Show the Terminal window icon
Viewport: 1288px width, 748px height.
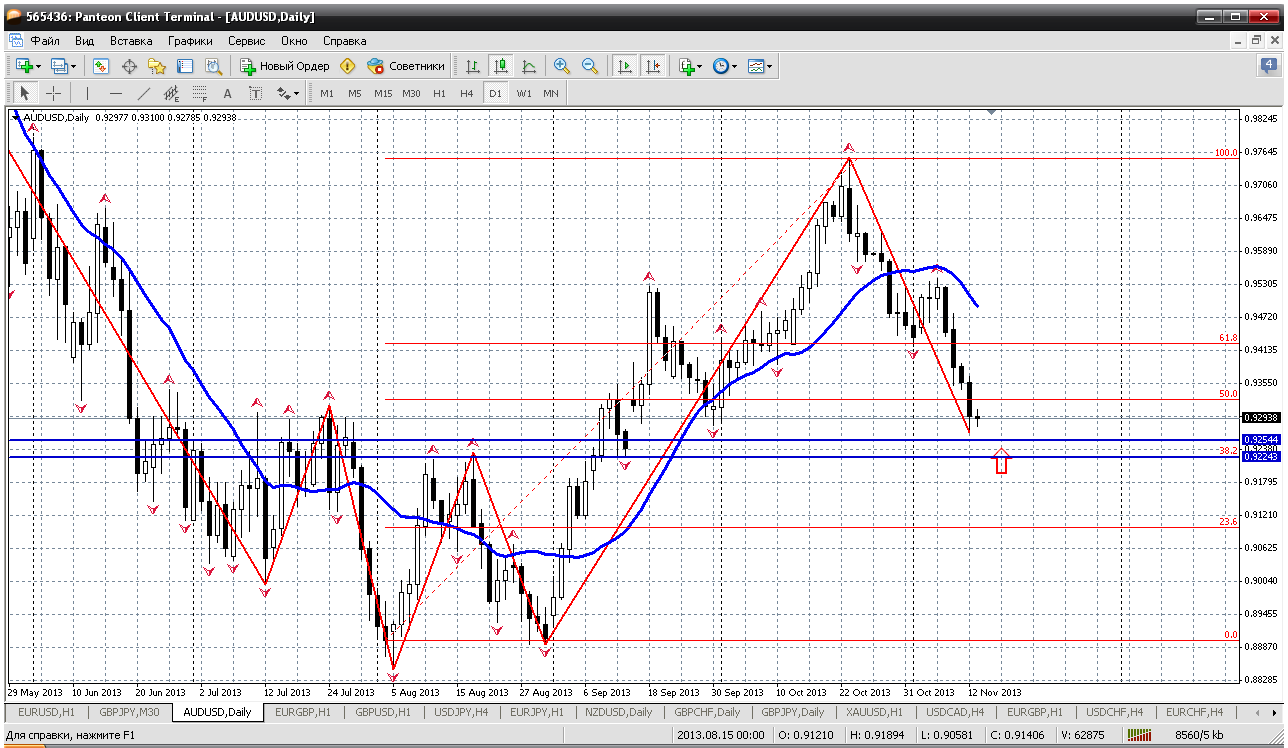[x=185, y=66]
